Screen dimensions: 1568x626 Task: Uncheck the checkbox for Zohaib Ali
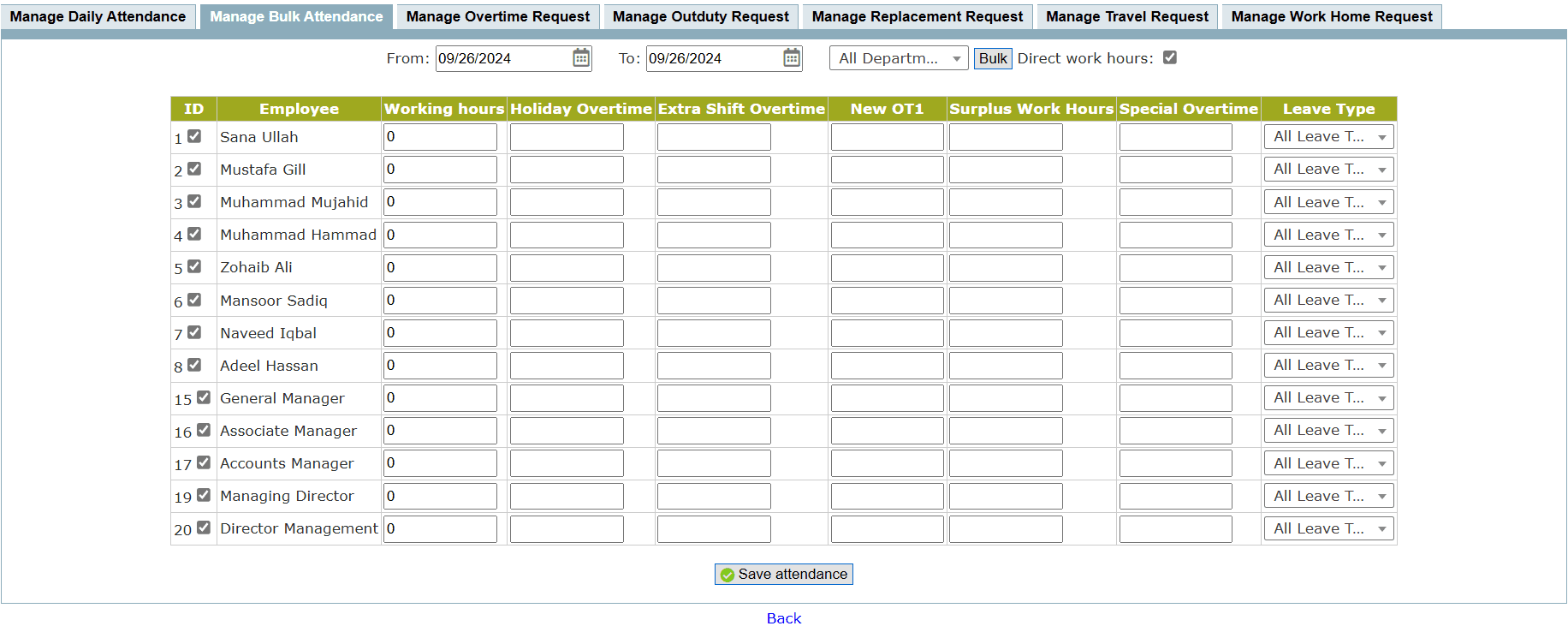194,266
